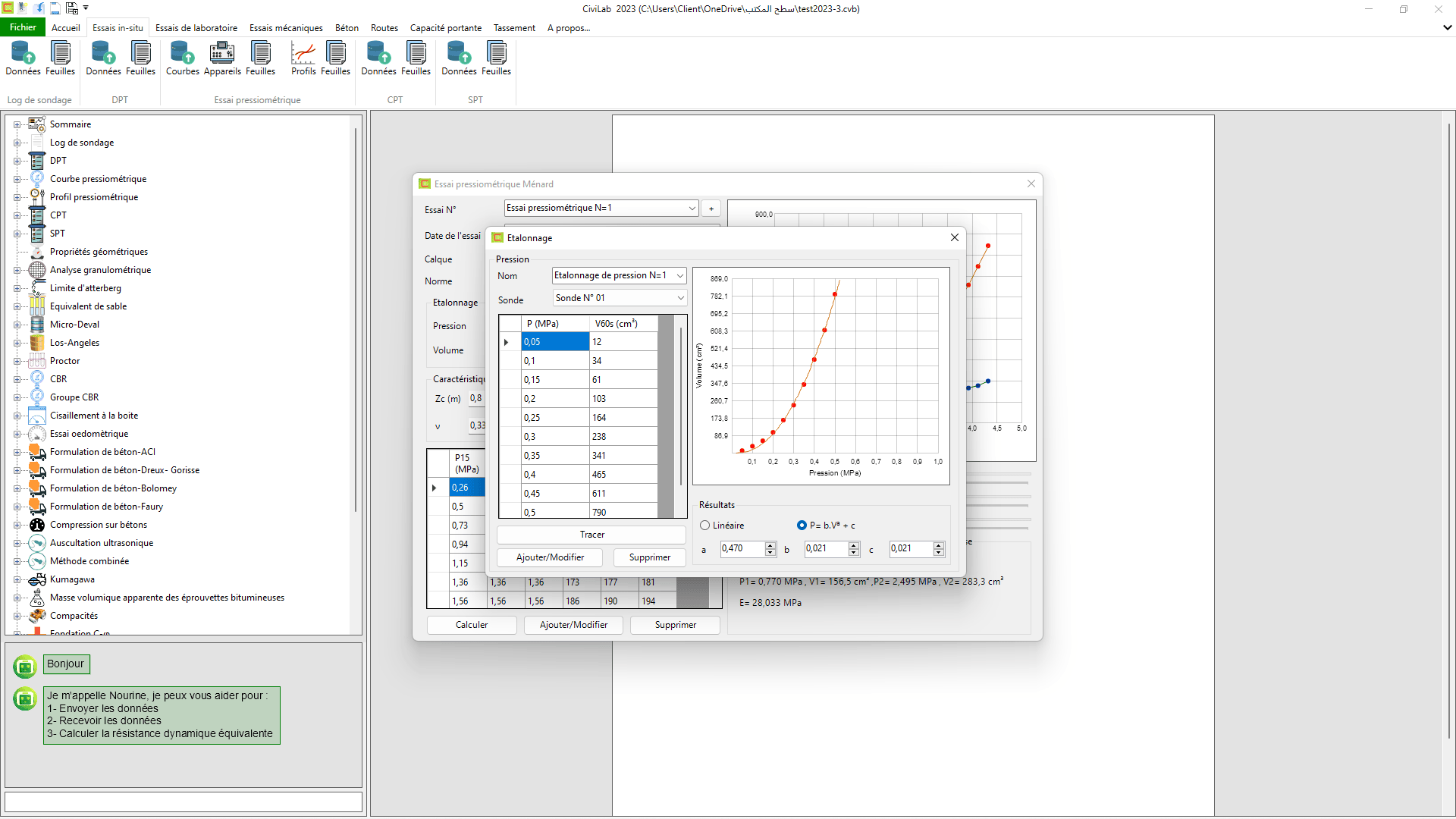The height and width of the screenshot is (819, 1456).
Task: Click the tree panel vertical scrollbar
Action: coord(356,318)
